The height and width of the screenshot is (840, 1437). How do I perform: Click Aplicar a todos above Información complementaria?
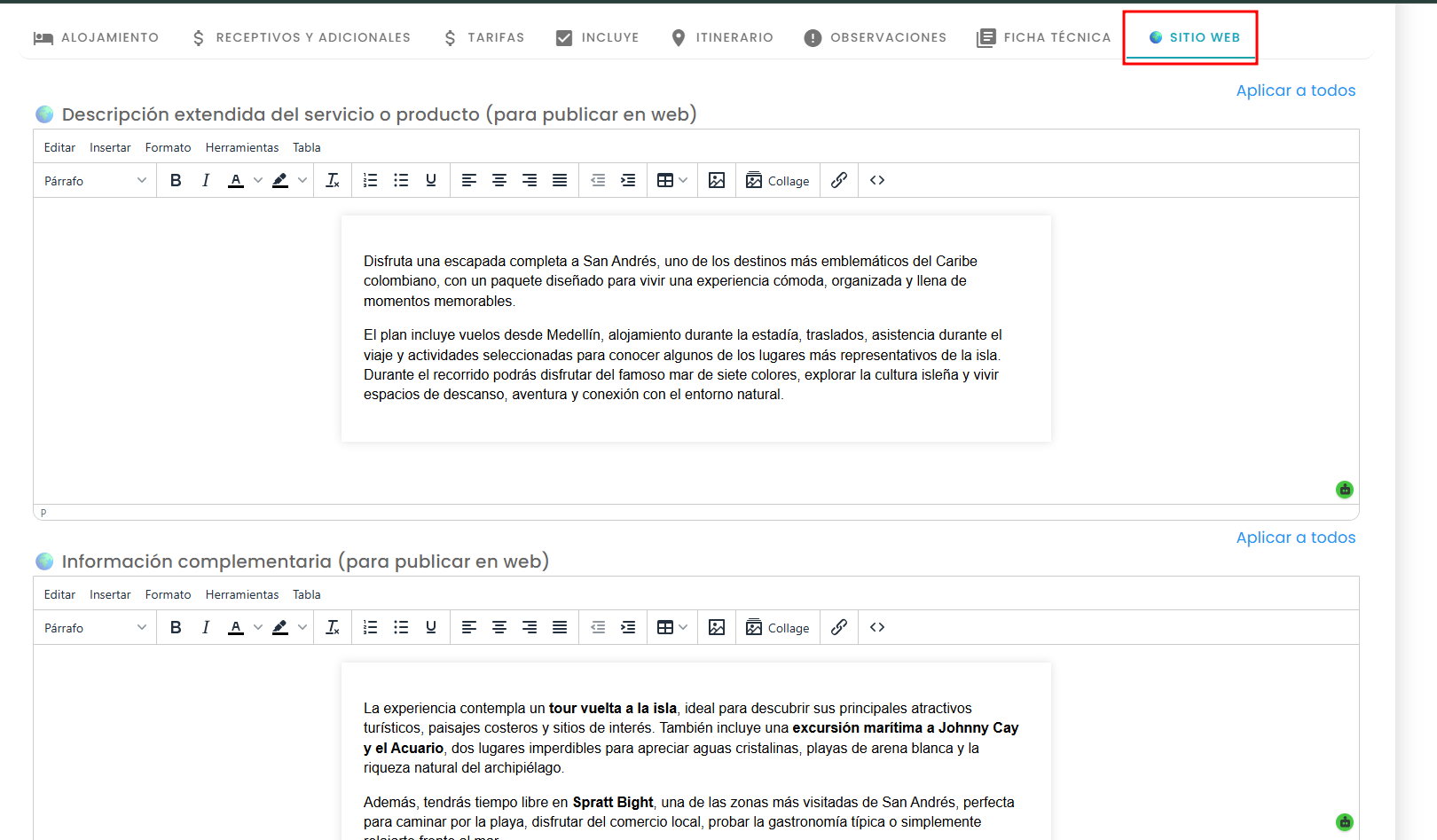coord(1296,538)
